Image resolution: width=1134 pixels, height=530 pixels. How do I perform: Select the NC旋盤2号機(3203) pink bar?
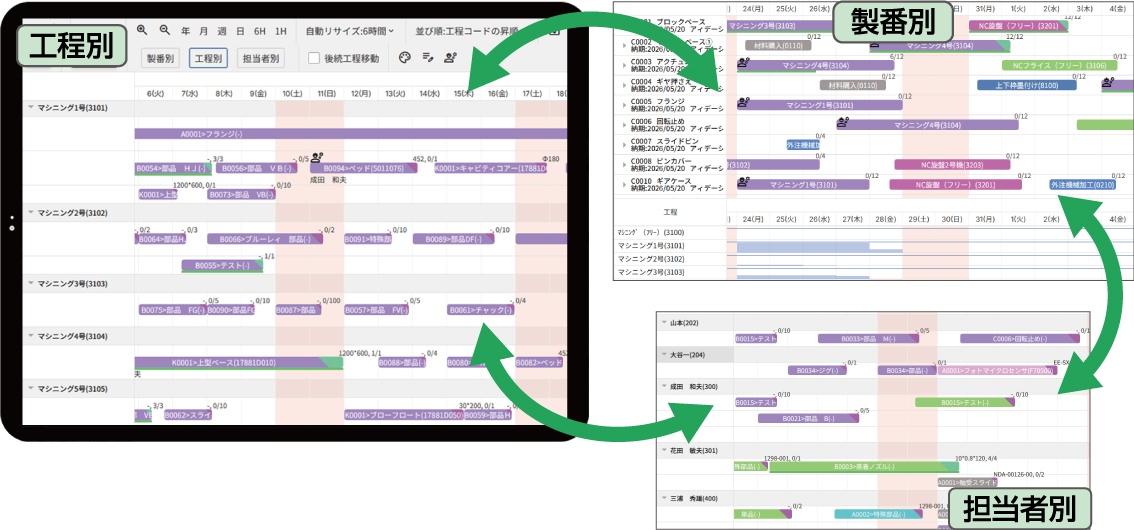pos(952,164)
